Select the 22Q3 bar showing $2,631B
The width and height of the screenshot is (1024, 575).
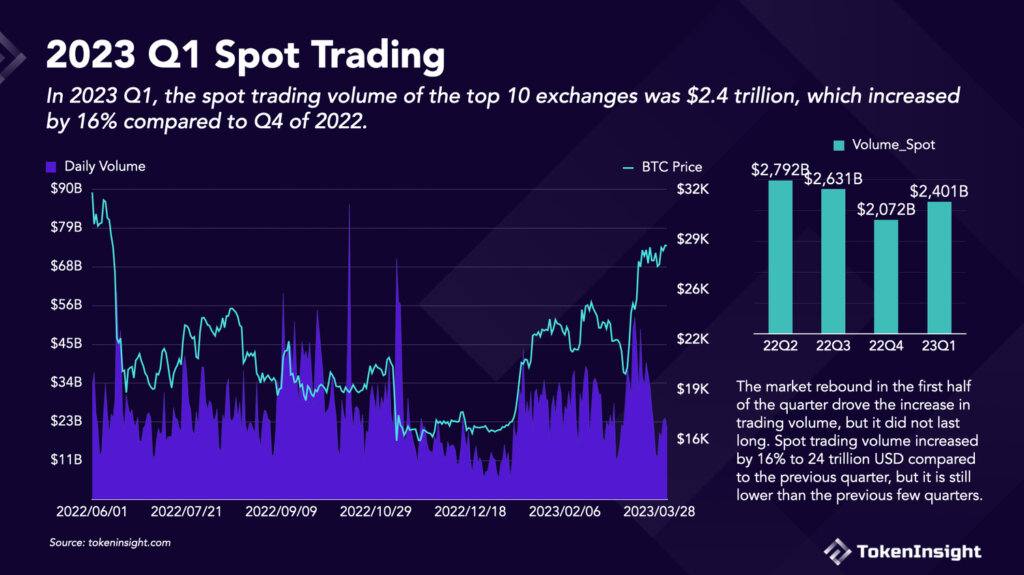(833, 261)
